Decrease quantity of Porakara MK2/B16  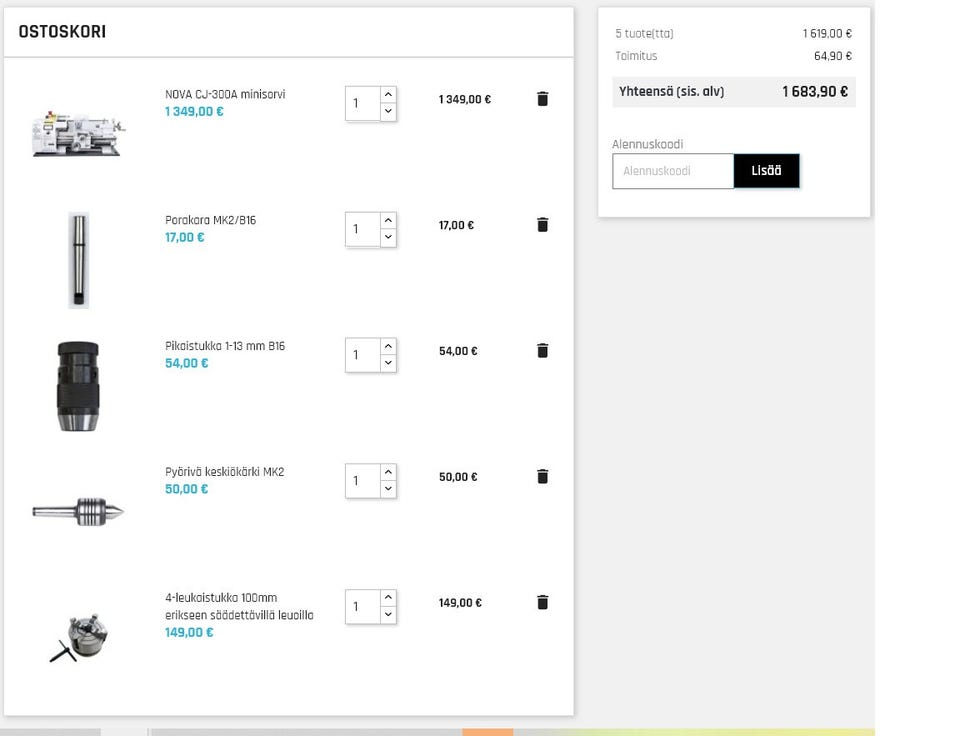pos(388,238)
